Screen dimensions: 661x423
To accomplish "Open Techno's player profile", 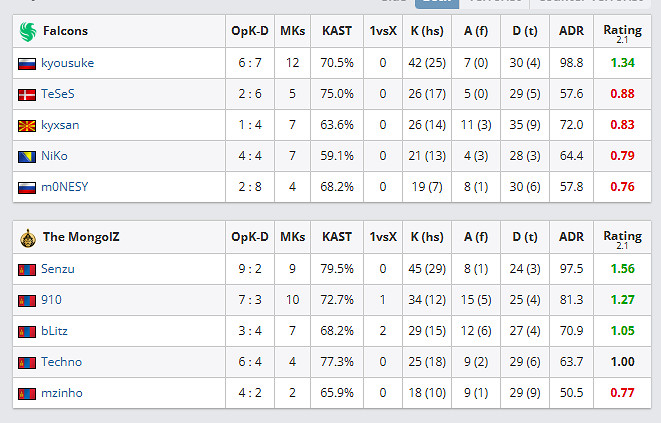I will click(61, 362).
